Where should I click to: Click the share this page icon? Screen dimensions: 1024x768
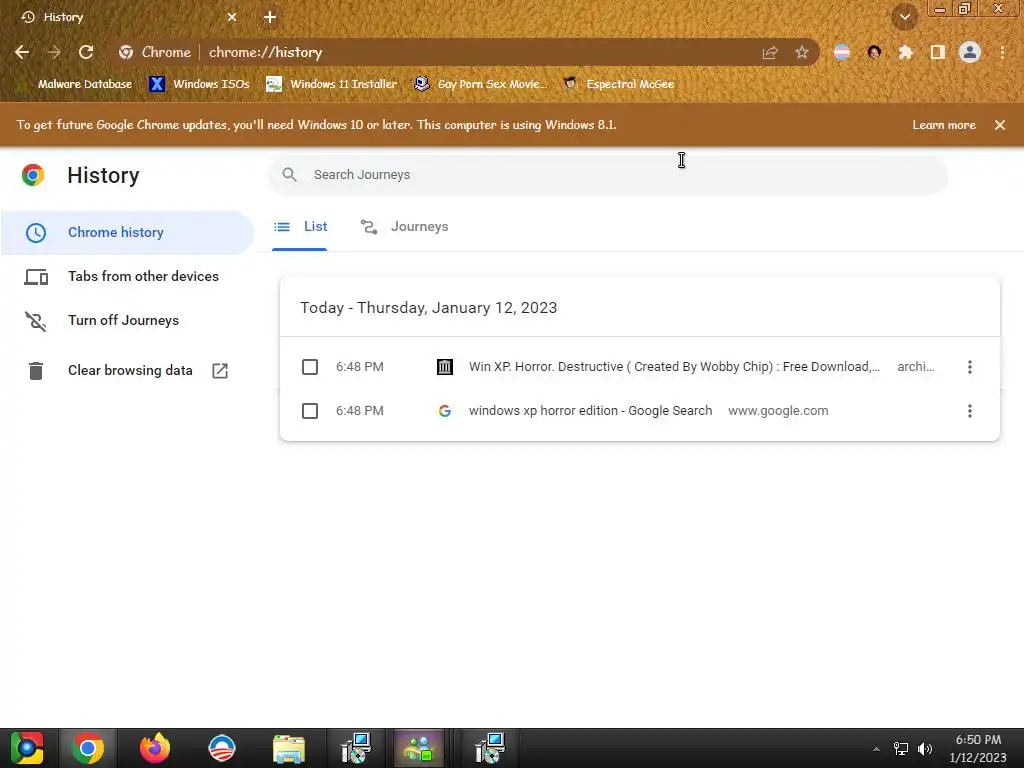pyautogui.click(x=770, y=53)
